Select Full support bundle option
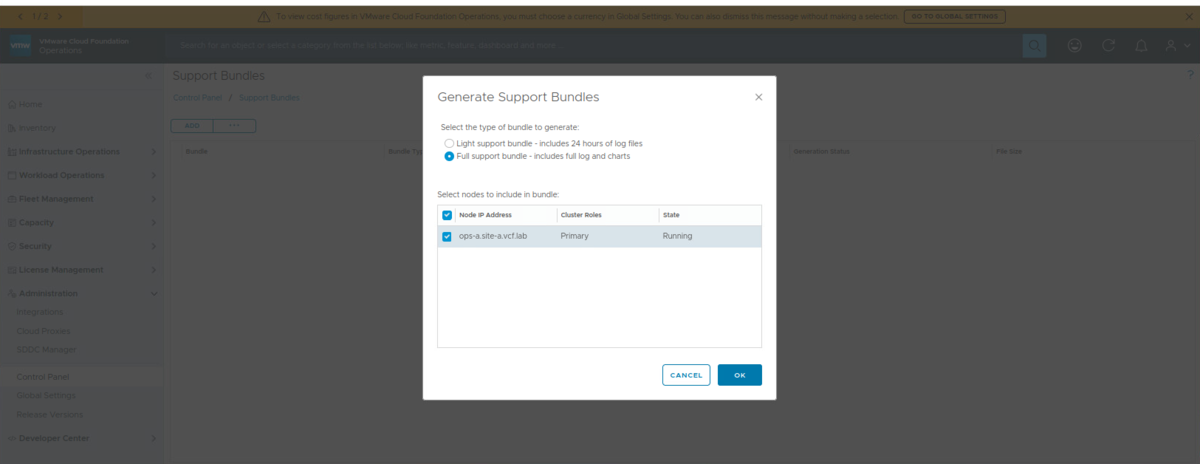 click(449, 156)
